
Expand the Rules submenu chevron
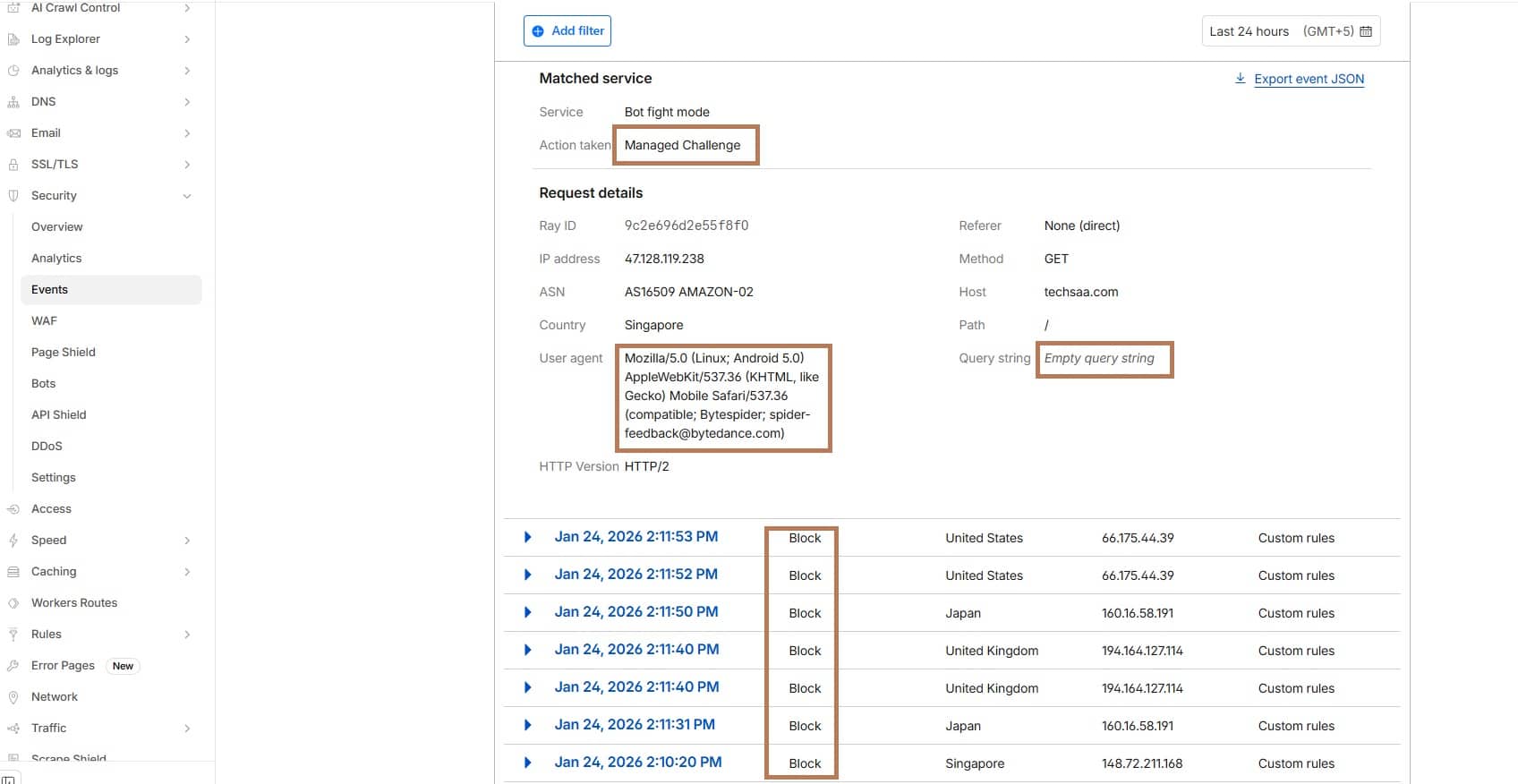click(187, 635)
